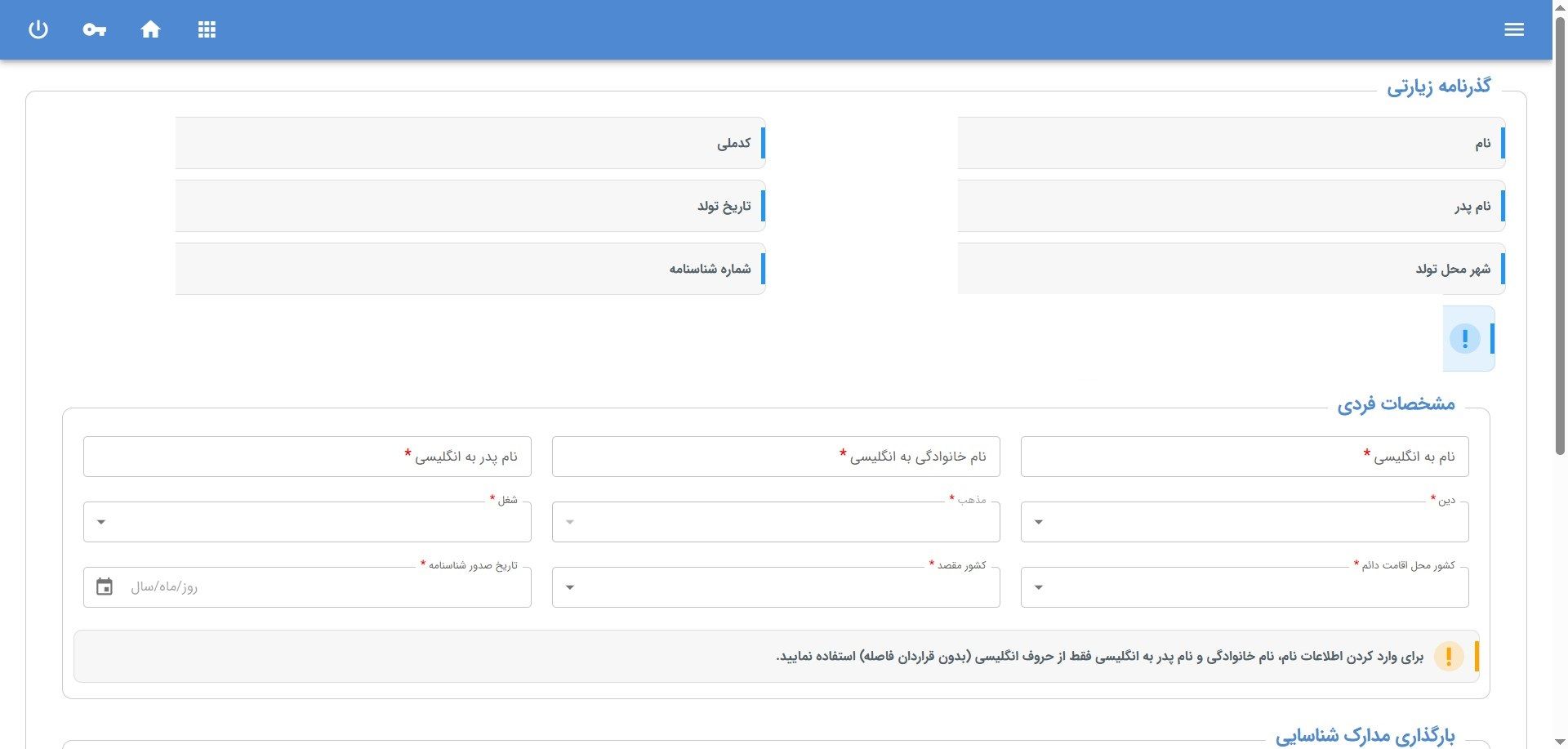
Task: Open the کشور محل اقامت دائم dropdown
Action: coord(1245,587)
